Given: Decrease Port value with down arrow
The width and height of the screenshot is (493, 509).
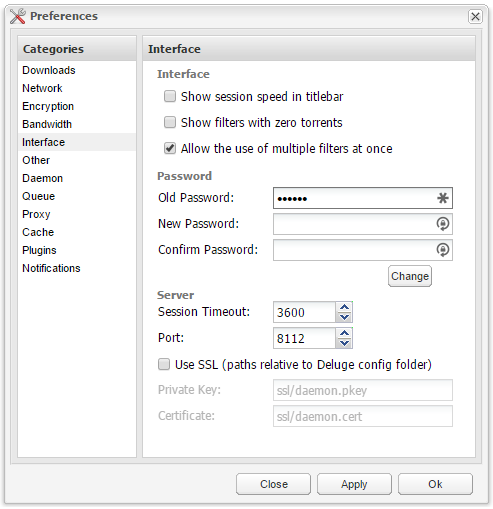Looking at the screenshot, I should tap(344, 343).
